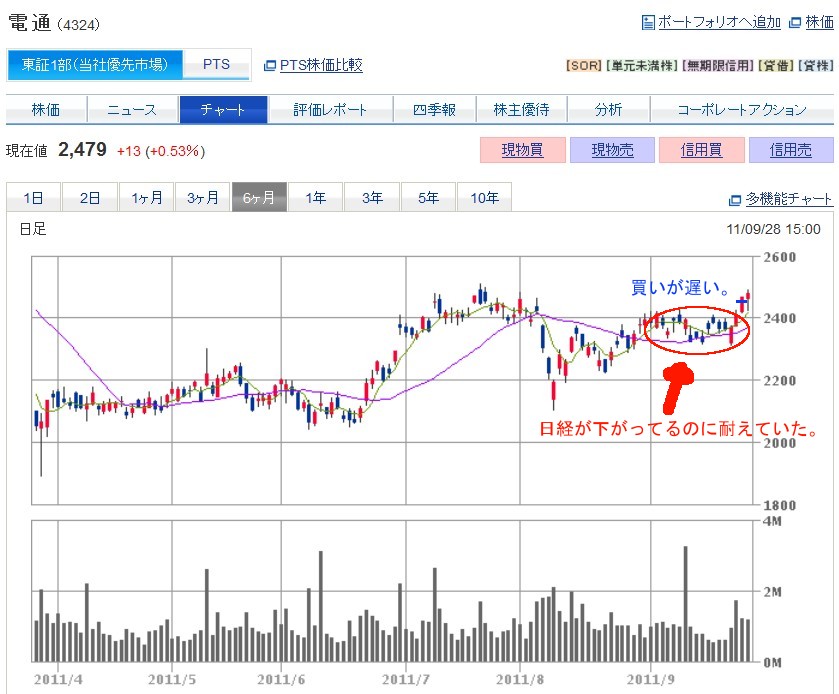Click the 2011/7 axis label

pos(406,680)
